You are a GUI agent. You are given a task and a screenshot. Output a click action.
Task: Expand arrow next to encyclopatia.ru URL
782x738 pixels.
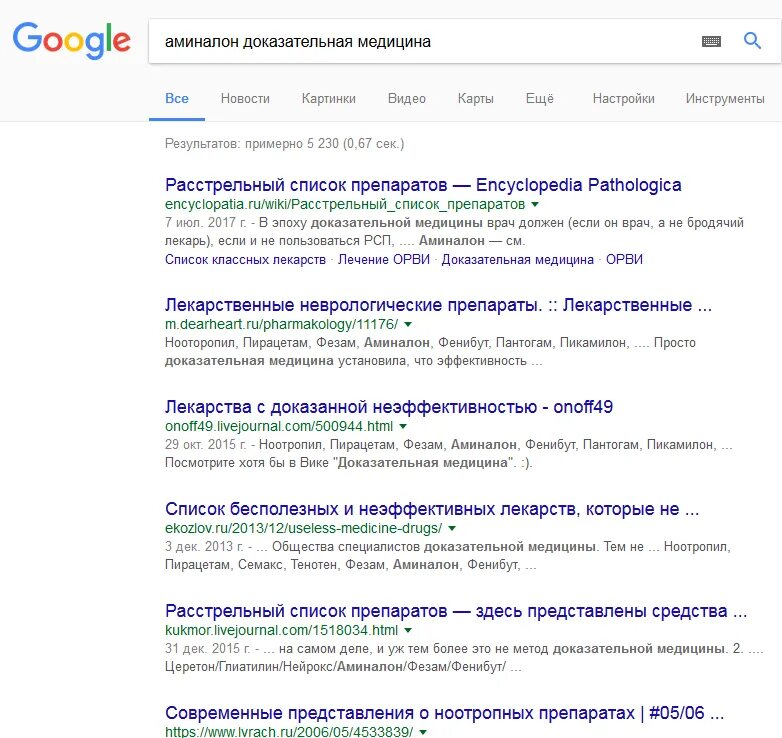click(x=535, y=204)
